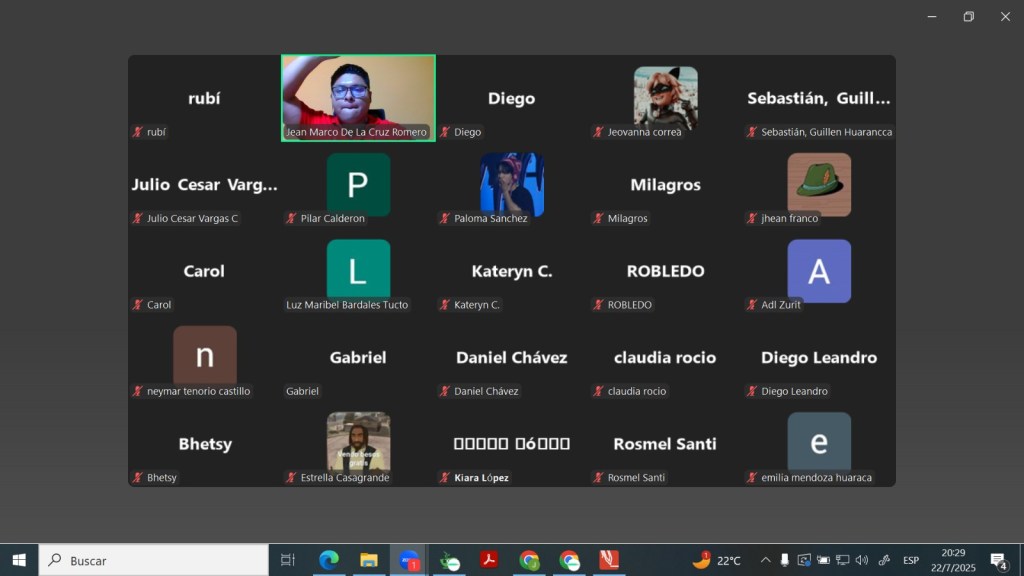The width and height of the screenshot is (1024, 576).
Task: Open File Explorer from the taskbar
Action: point(369,561)
